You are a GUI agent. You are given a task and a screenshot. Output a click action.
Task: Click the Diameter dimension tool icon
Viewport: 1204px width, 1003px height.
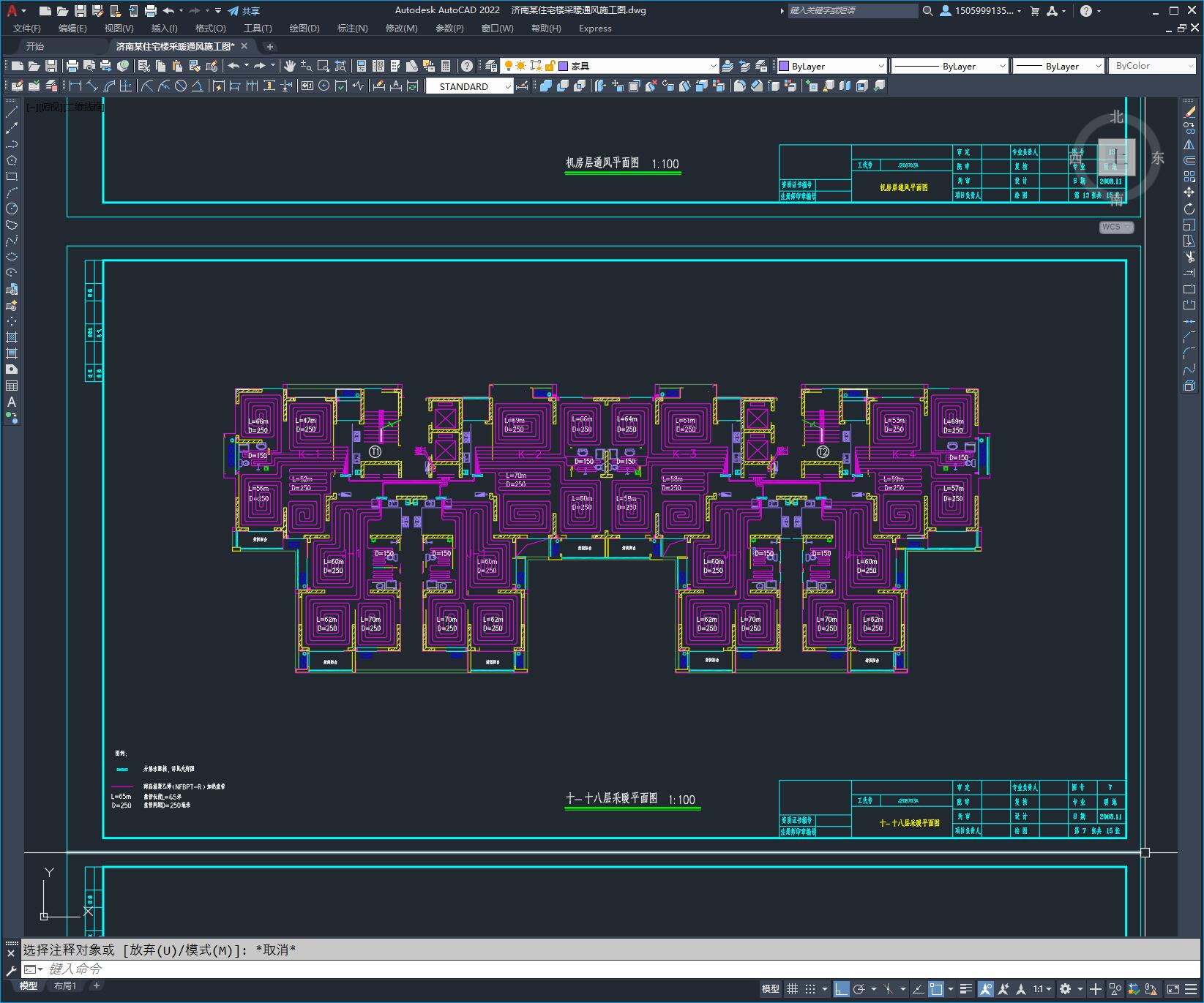[x=181, y=86]
